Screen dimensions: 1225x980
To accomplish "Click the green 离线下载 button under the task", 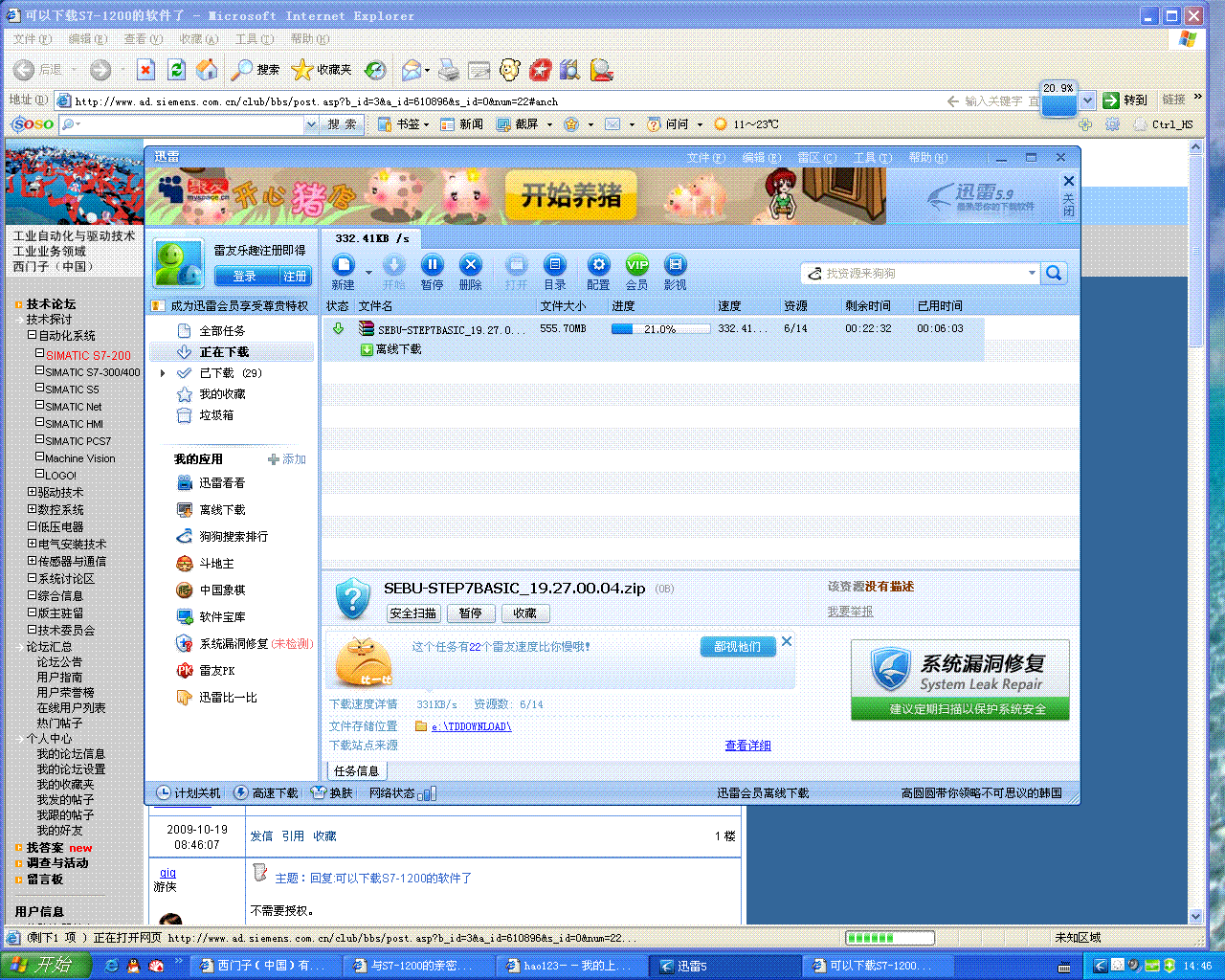I will [391, 350].
